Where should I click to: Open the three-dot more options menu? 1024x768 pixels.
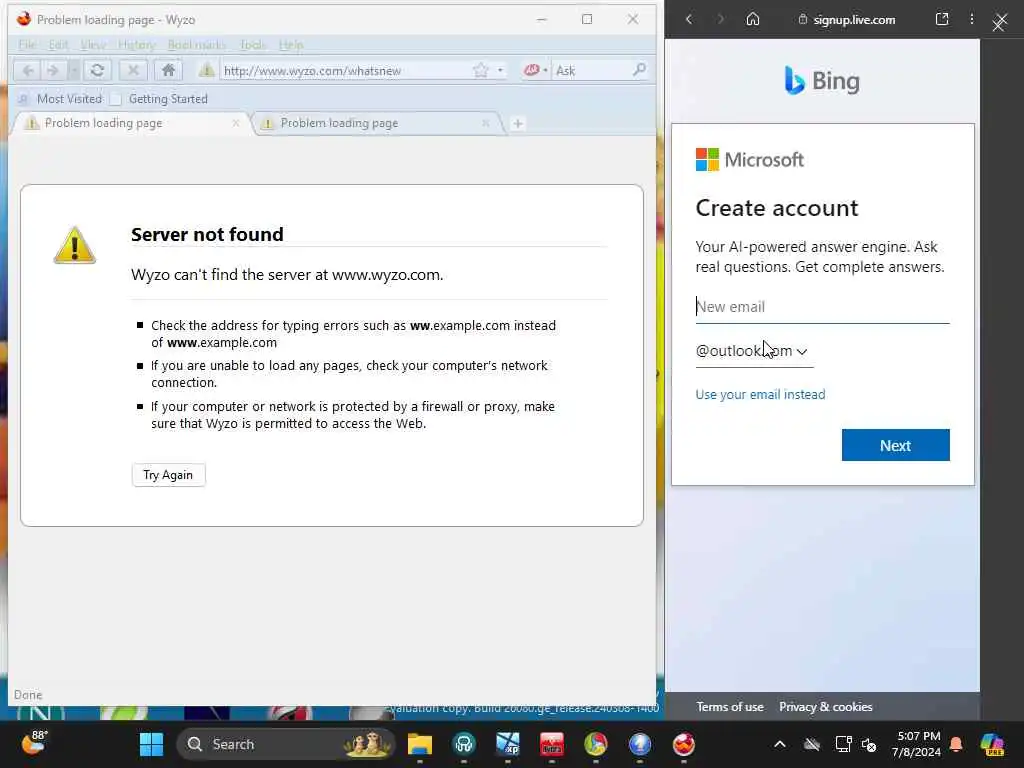pos(972,19)
